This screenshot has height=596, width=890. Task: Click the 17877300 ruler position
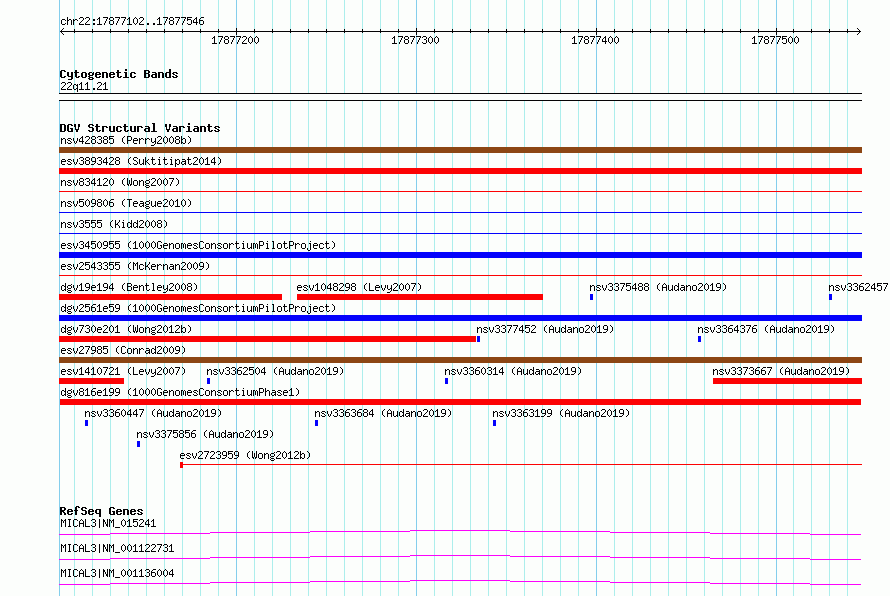(415, 40)
